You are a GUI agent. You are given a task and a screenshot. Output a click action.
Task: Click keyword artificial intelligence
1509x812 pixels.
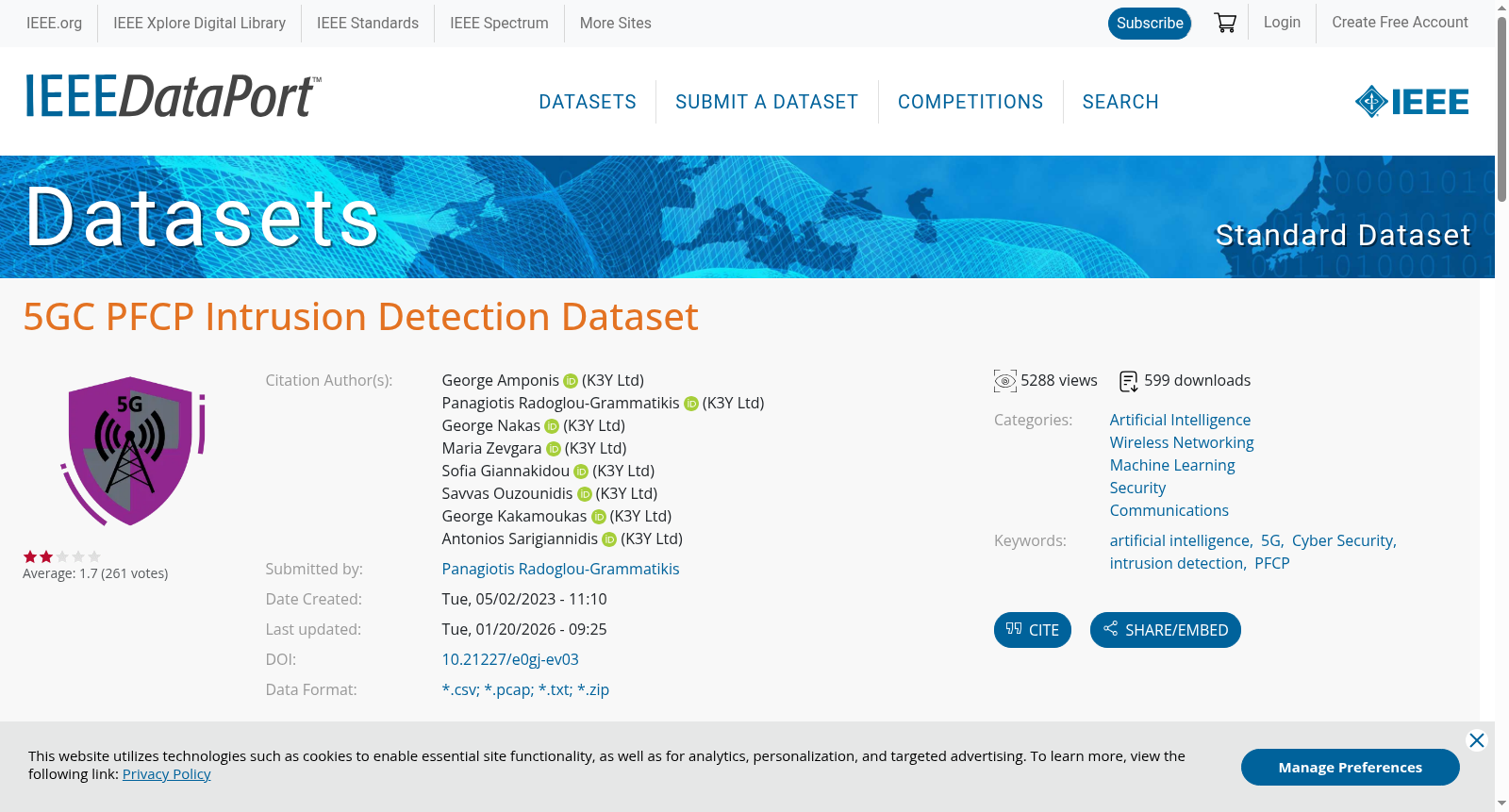(1180, 541)
